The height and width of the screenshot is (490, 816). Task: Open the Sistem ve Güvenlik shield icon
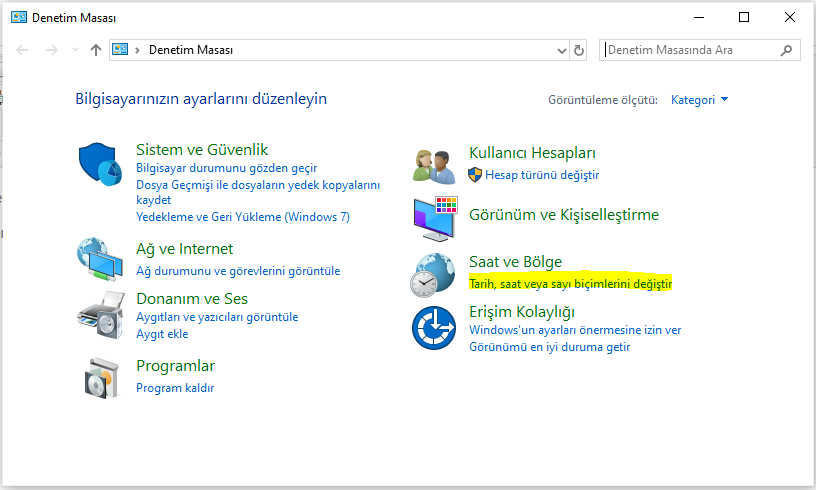click(100, 164)
